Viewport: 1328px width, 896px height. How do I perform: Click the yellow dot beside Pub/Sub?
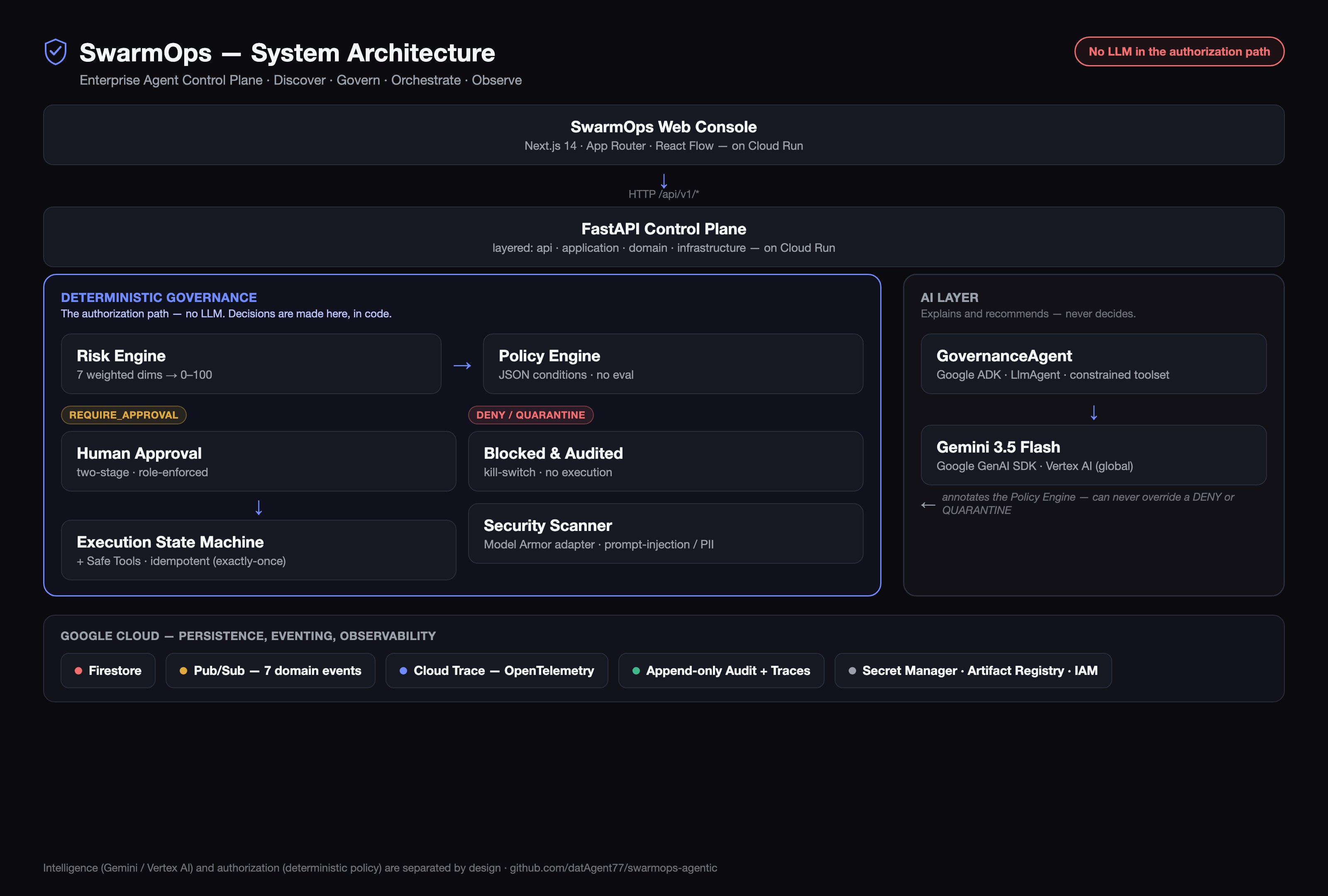coord(183,671)
